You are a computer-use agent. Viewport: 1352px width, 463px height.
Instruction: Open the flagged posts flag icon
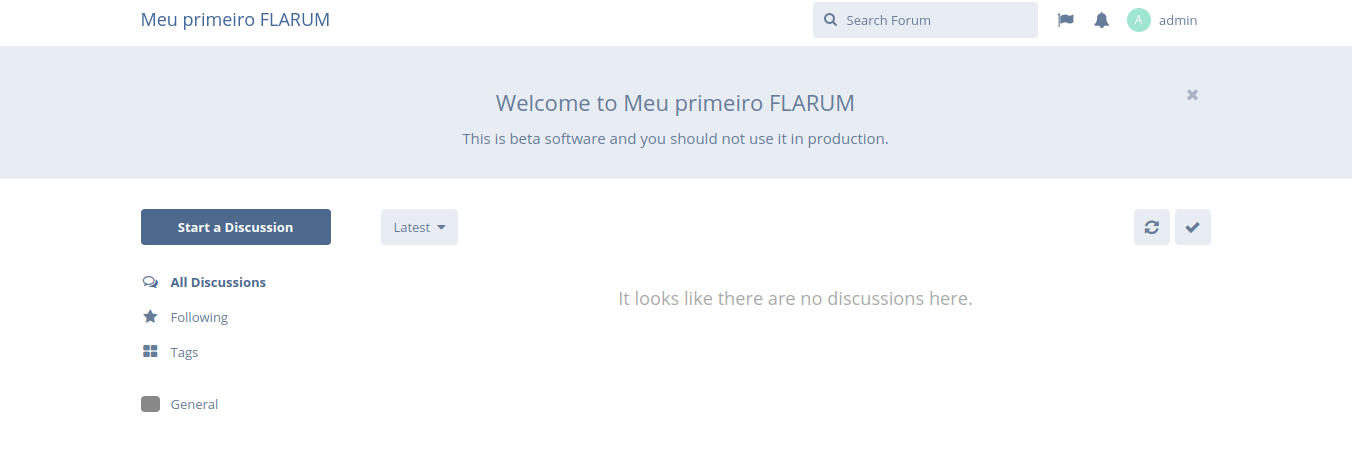1066,20
